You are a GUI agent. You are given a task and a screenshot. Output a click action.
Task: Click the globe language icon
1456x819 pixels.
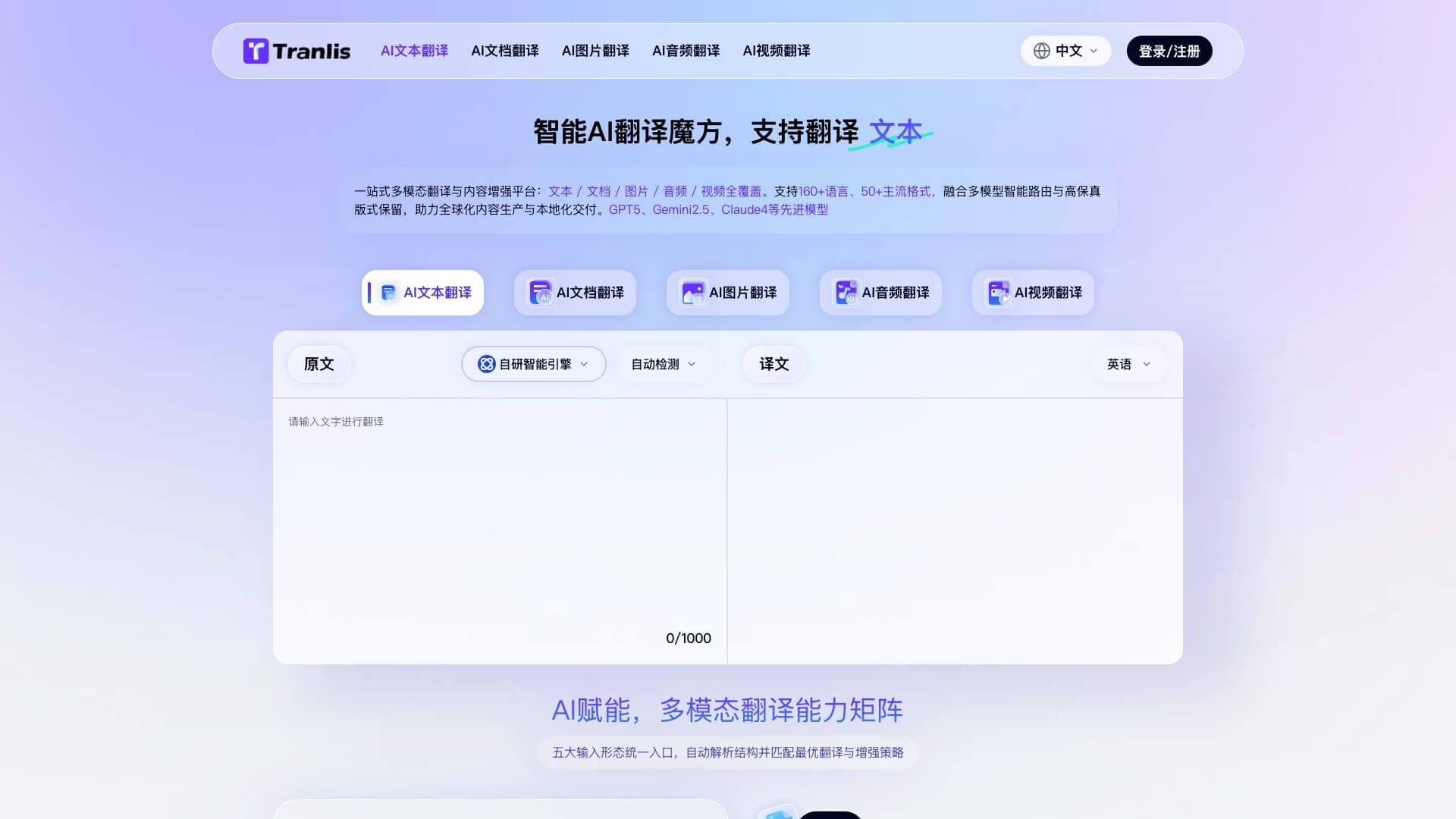[1042, 51]
